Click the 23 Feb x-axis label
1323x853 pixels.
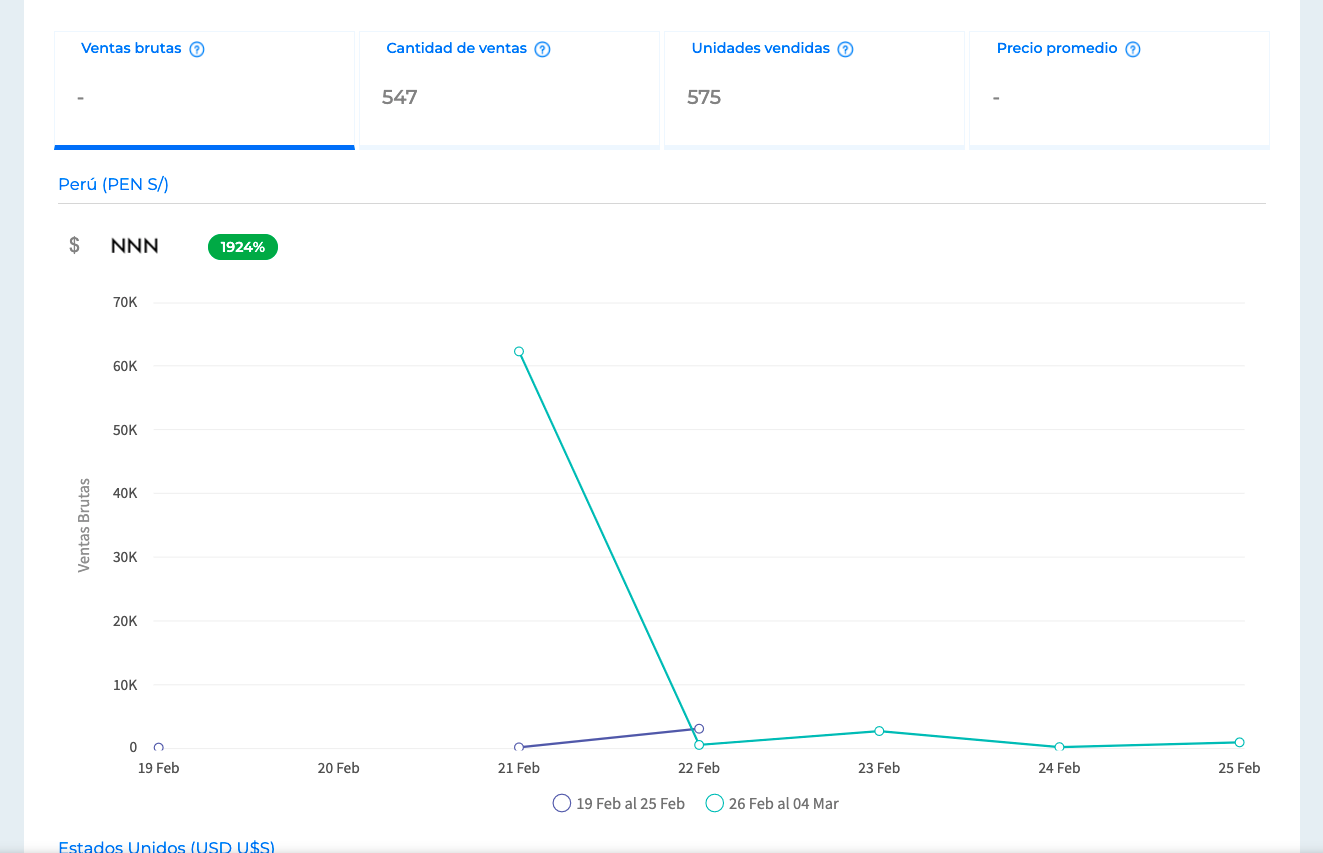(879, 768)
